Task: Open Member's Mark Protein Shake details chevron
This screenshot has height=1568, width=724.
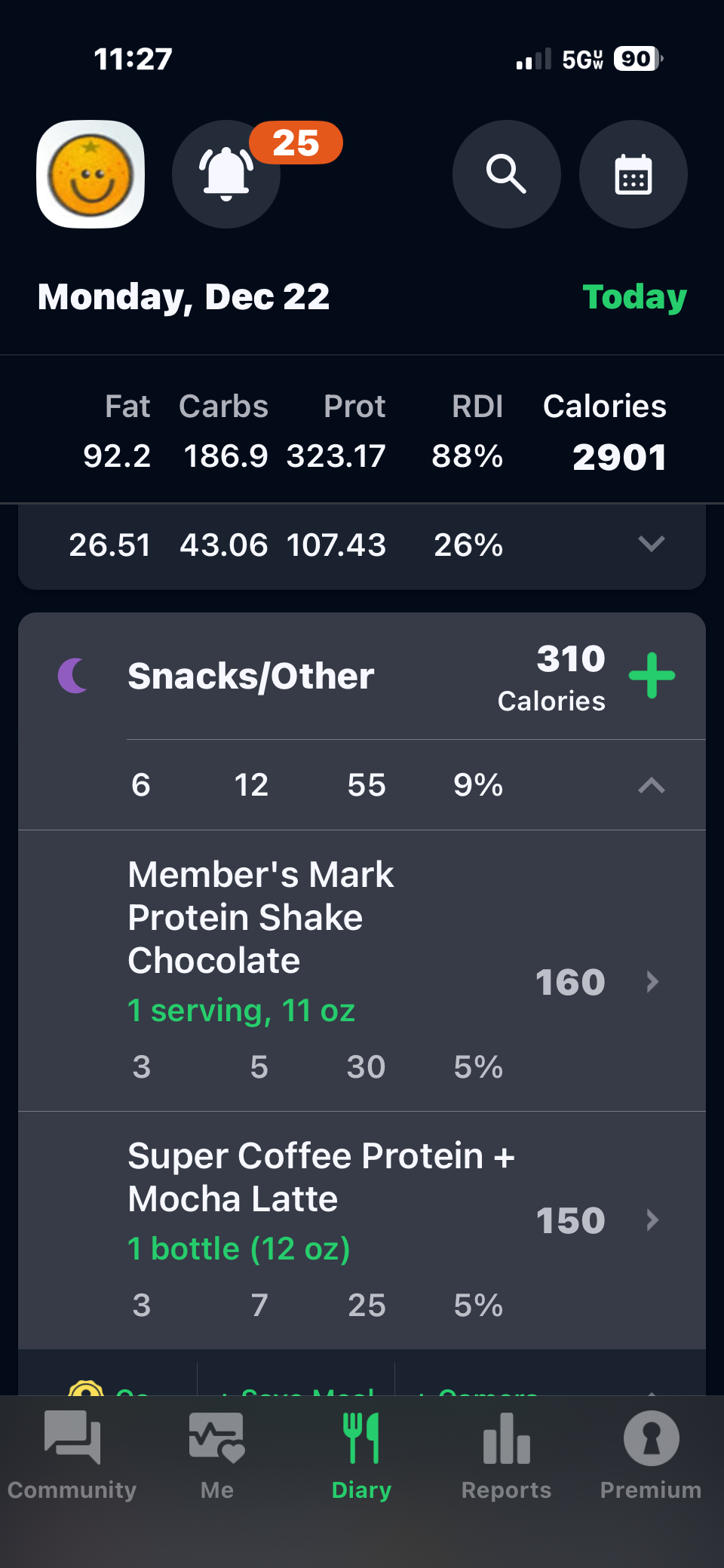Action: (x=653, y=982)
